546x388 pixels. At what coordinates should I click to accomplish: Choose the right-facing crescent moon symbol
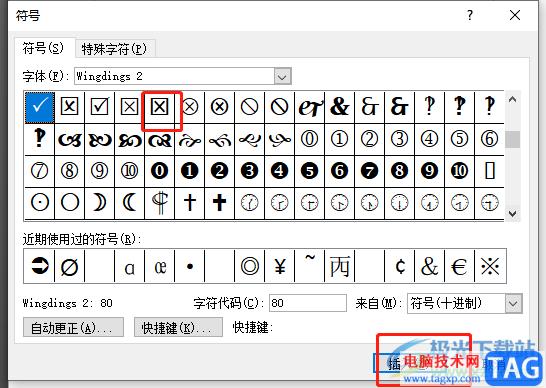(100, 203)
